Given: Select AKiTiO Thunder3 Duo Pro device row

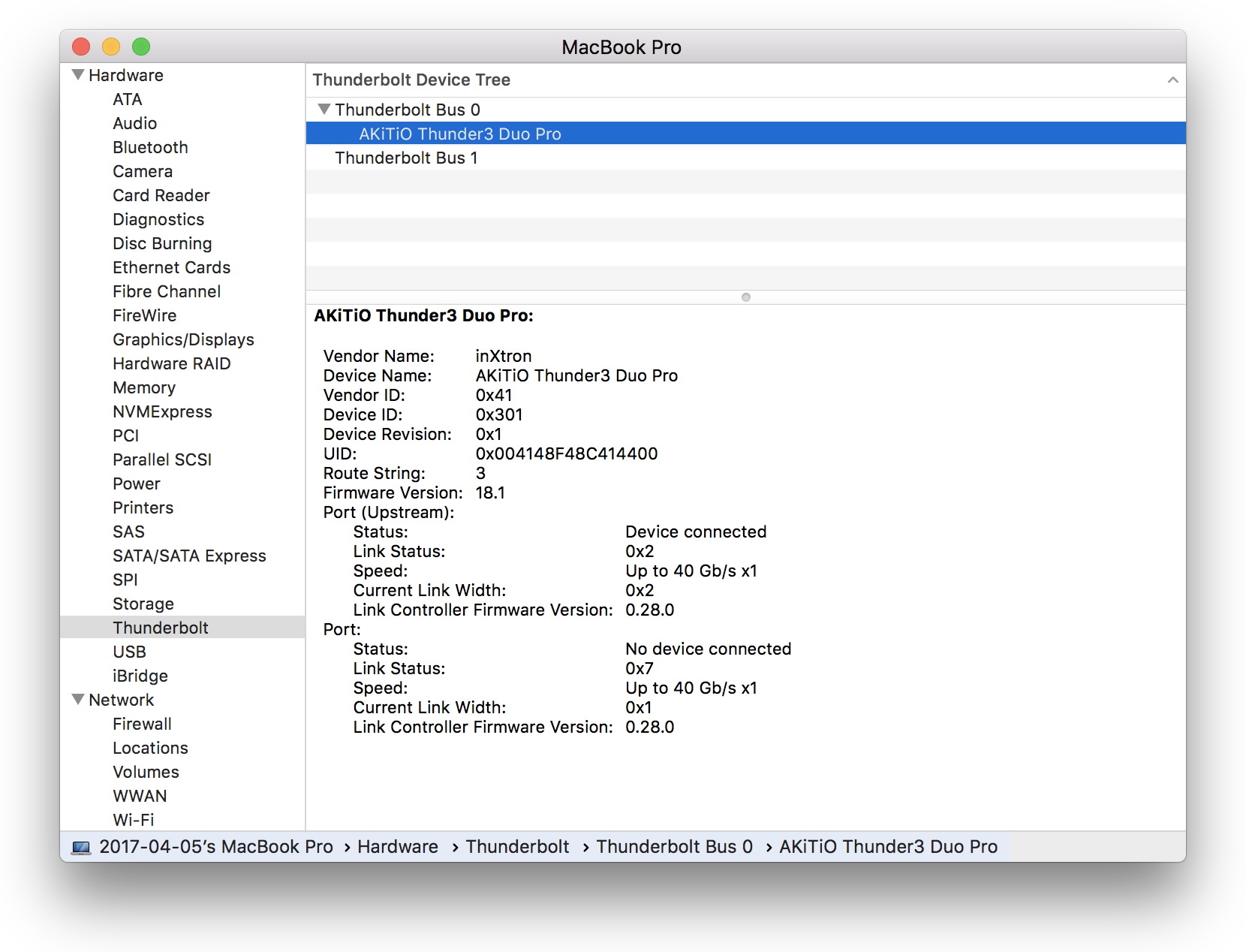Looking at the screenshot, I should 746,134.
